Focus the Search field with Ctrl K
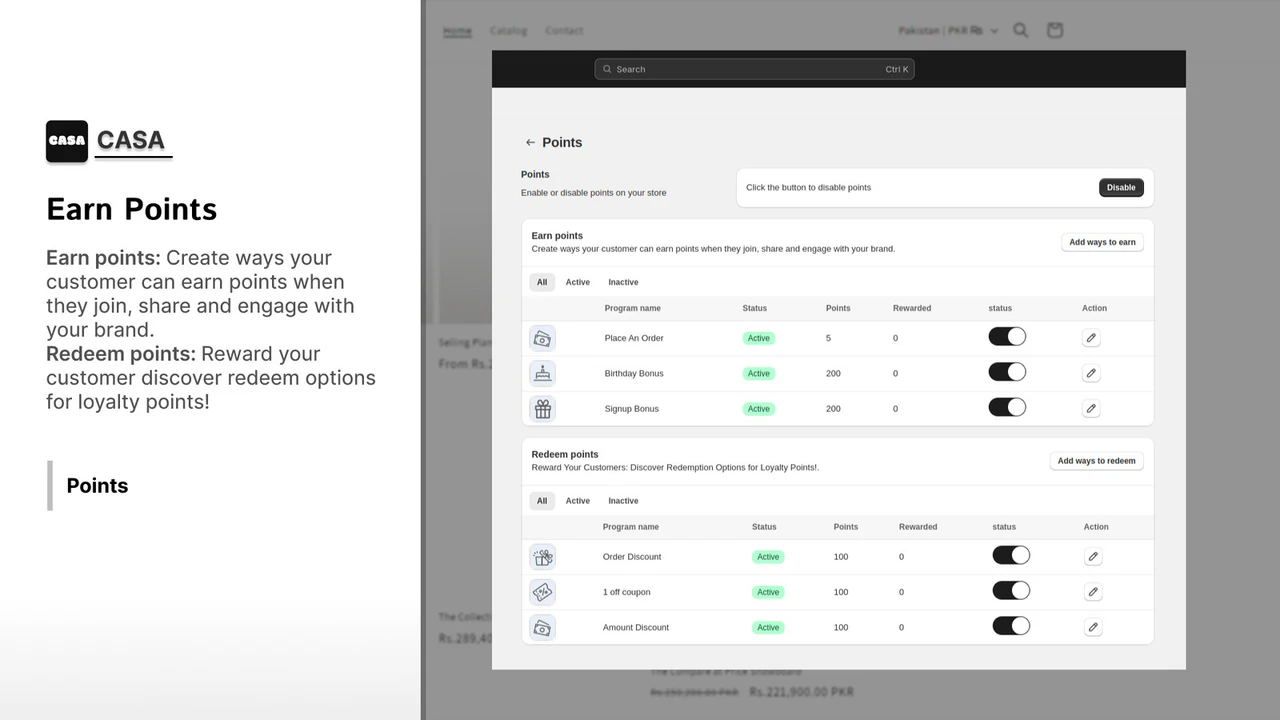This screenshot has width=1280, height=720. 754,69
